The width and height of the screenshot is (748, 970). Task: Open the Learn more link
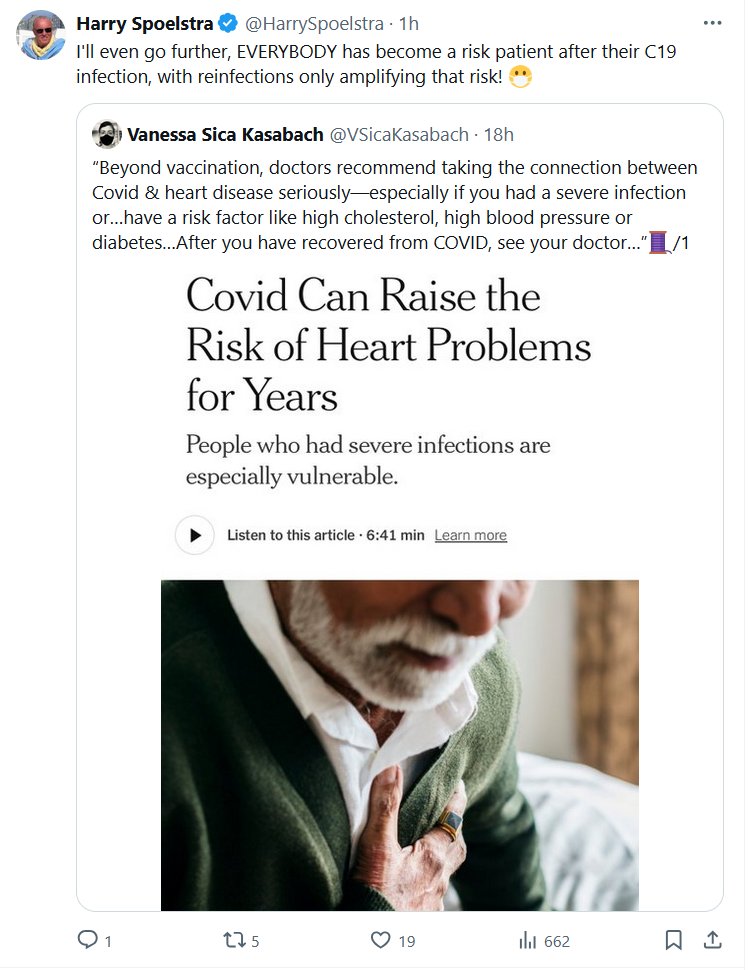point(470,535)
